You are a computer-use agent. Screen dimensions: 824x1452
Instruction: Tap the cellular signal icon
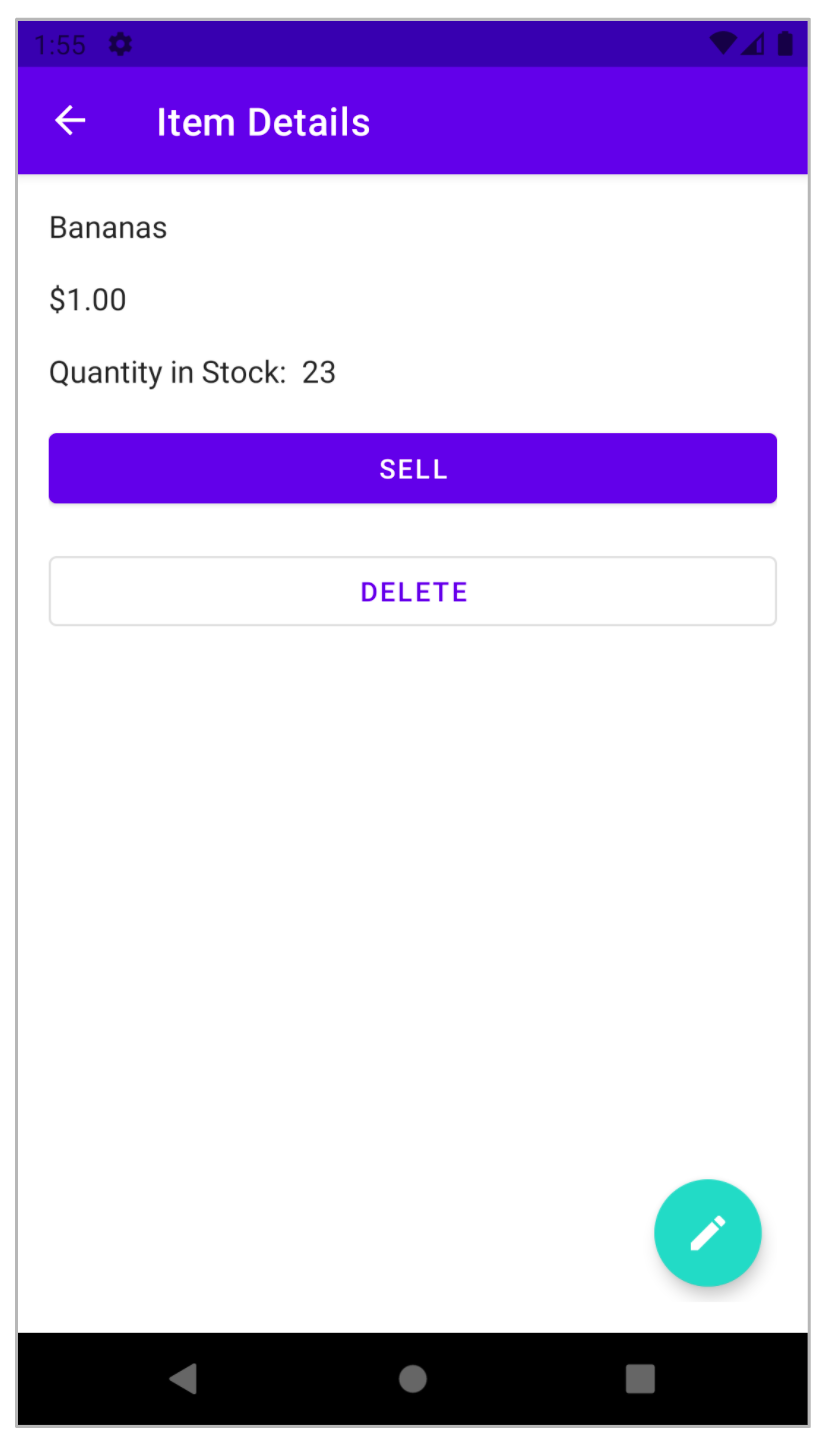pyautogui.click(x=752, y=44)
